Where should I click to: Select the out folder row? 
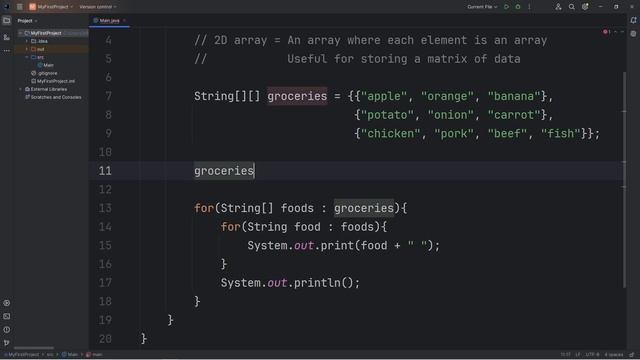coord(51,49)
